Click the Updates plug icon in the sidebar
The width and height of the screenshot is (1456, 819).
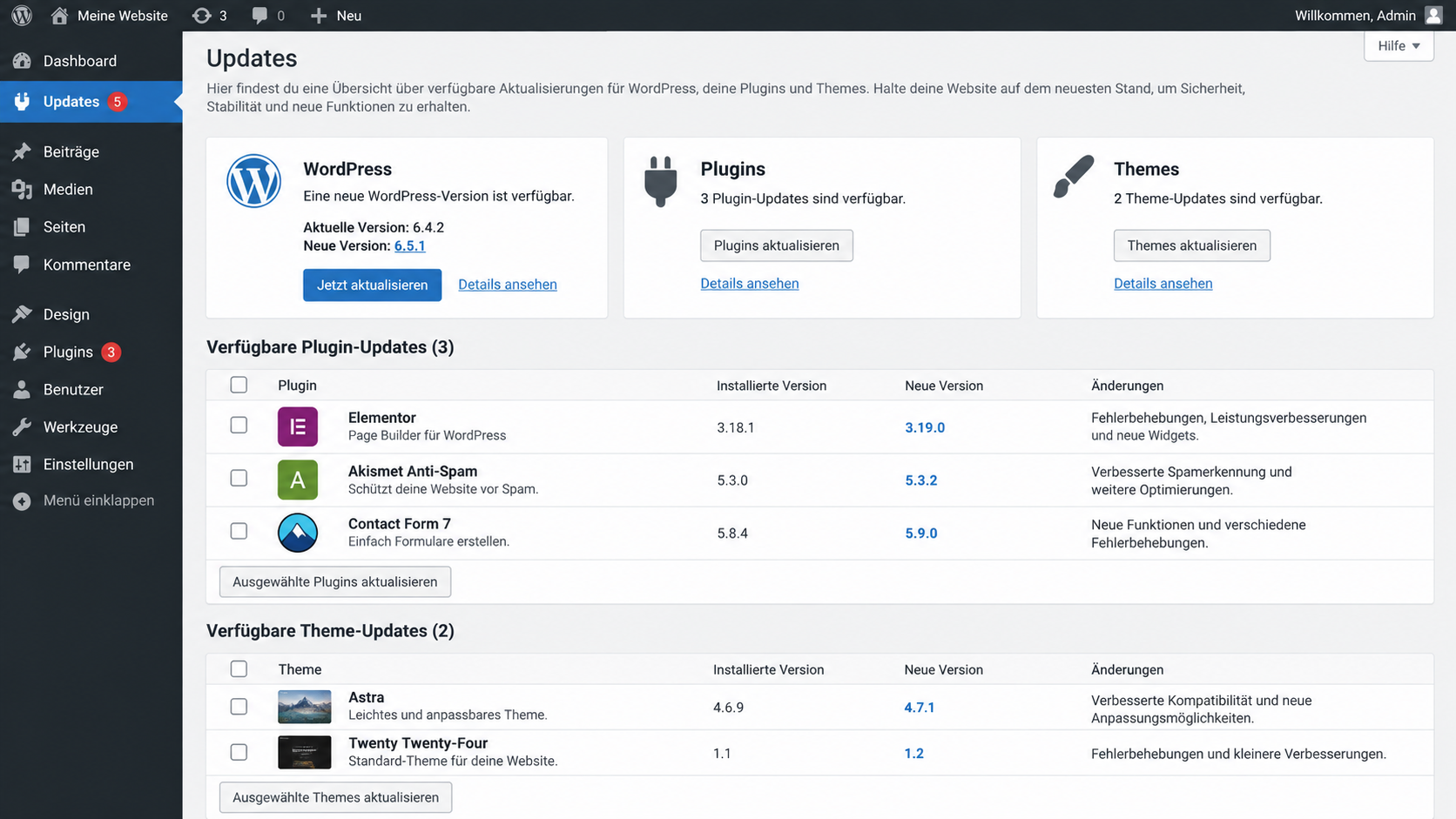point(22,102)
